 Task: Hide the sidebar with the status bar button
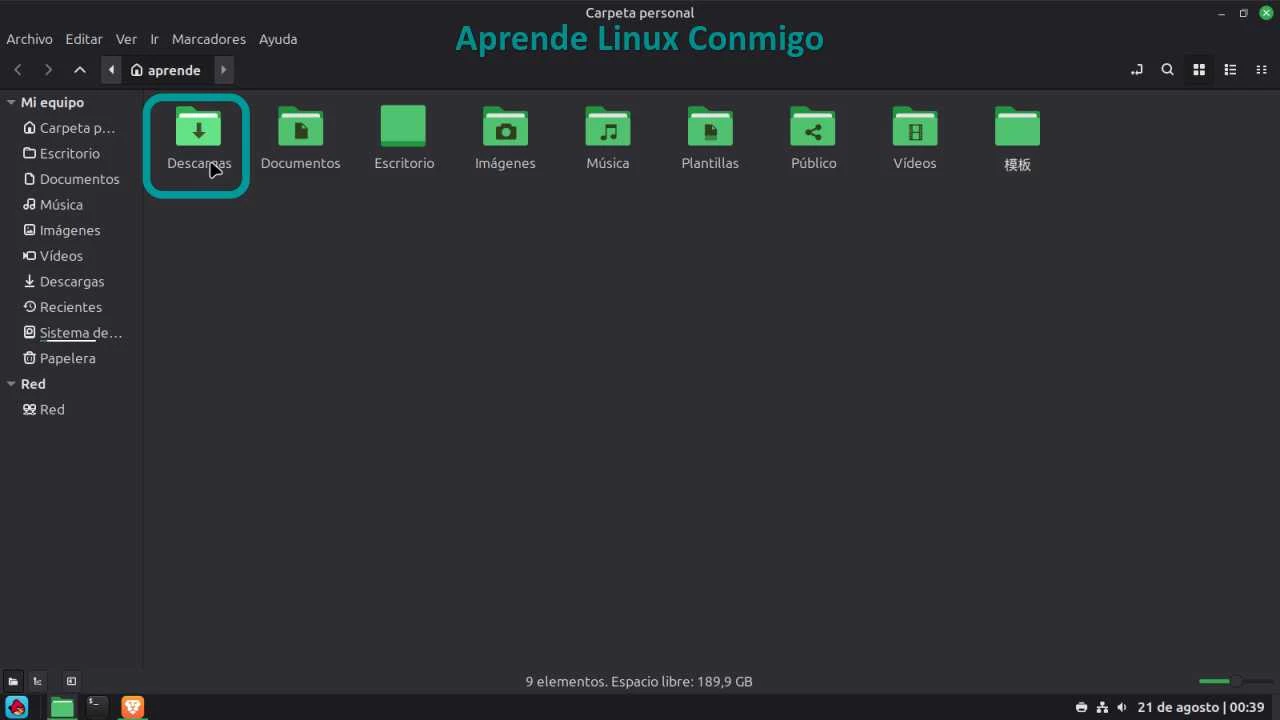71,681
